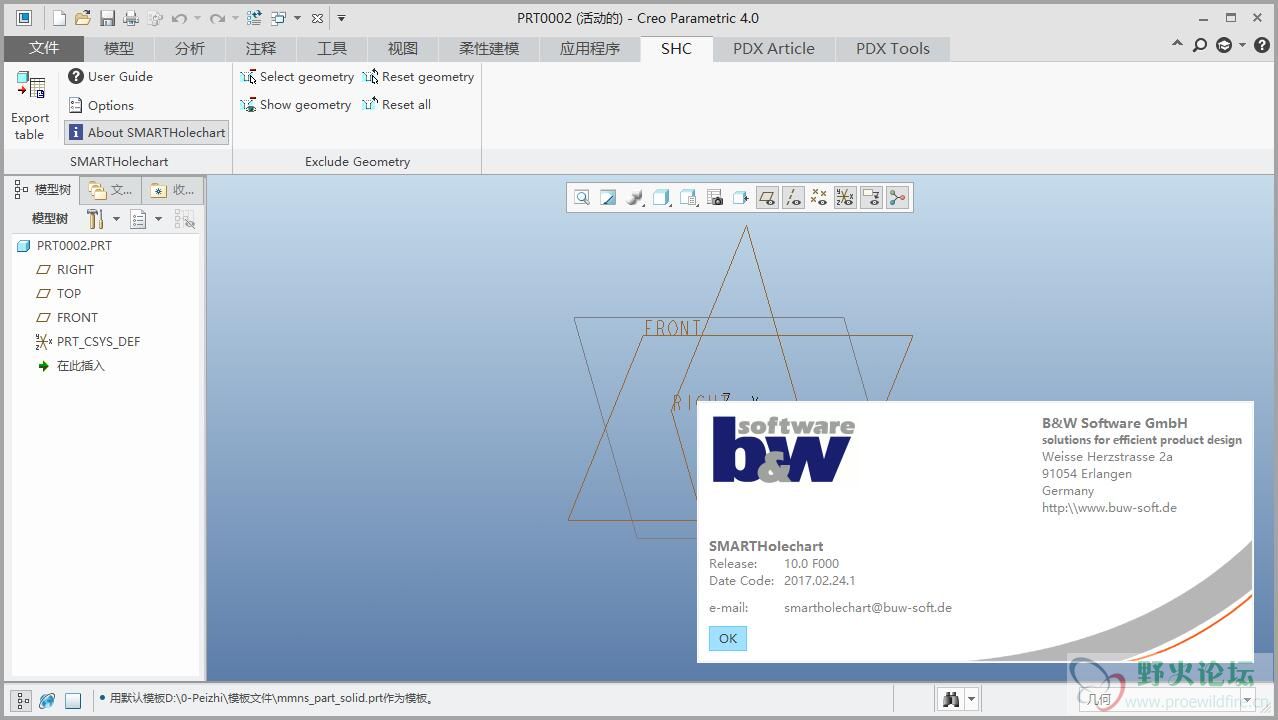
Task: Click Show geometry in the ribbon
Action: [296, 104]
